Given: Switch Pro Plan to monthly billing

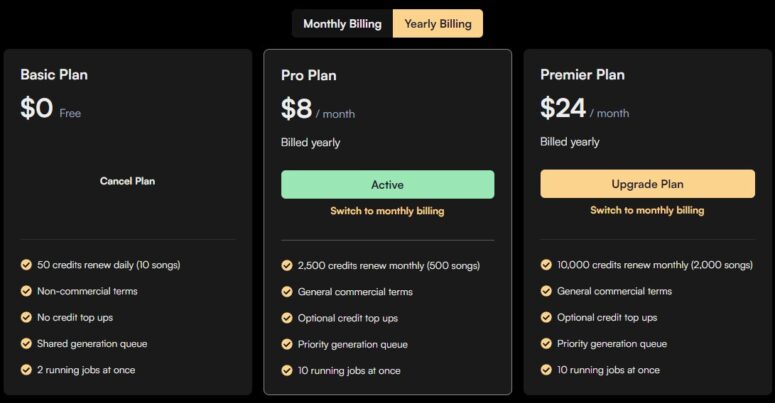Looking at the screenshot, I should pyautogui.click(x=387, y=211).
